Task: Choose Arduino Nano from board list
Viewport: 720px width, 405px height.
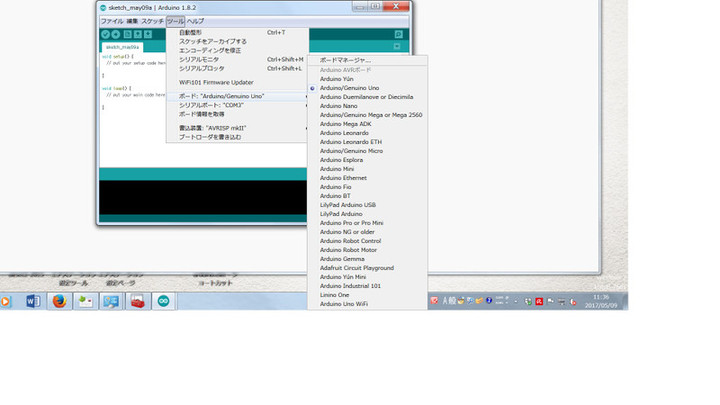Action: tap(338, 106)
